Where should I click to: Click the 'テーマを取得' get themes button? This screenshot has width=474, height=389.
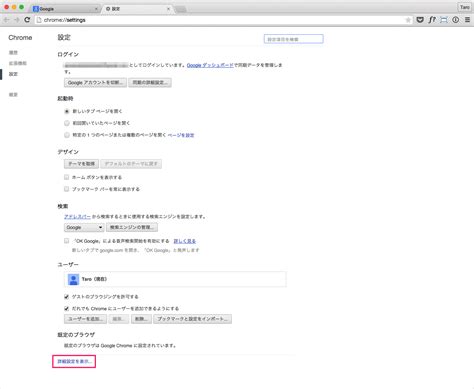[81, 164]
